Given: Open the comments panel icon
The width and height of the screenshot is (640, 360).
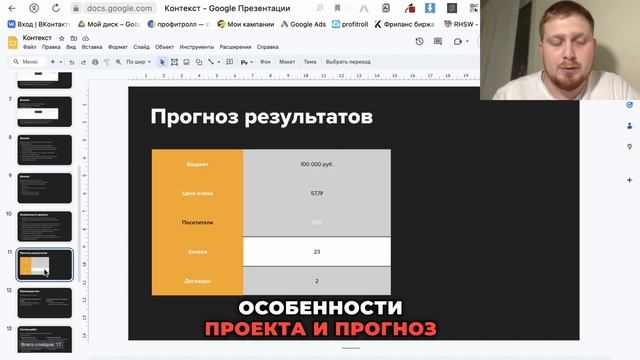Looking at the screenshot, I should tap(438, 41).
